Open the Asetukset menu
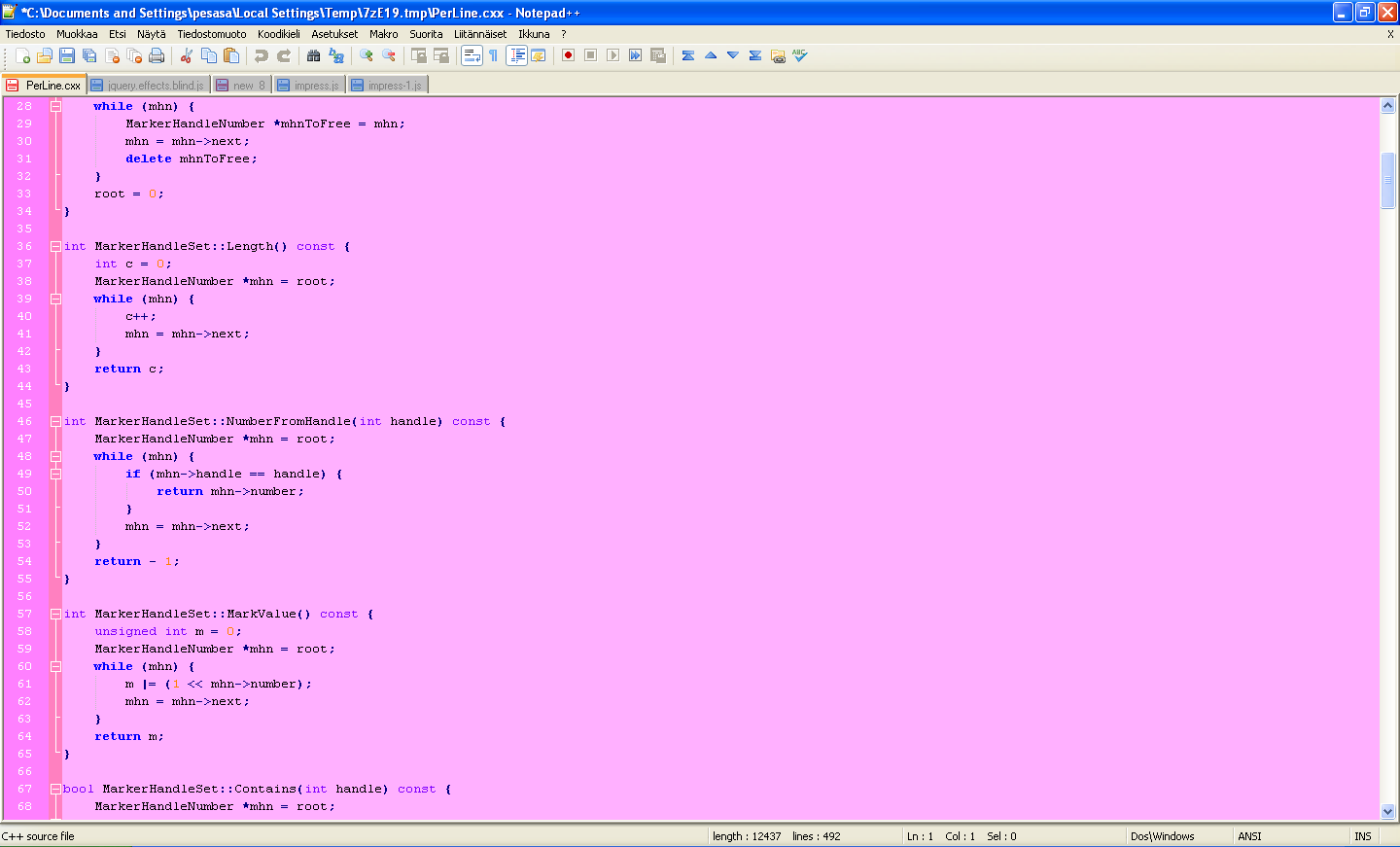Viewport: 1400px width, 847px height. 334,34
